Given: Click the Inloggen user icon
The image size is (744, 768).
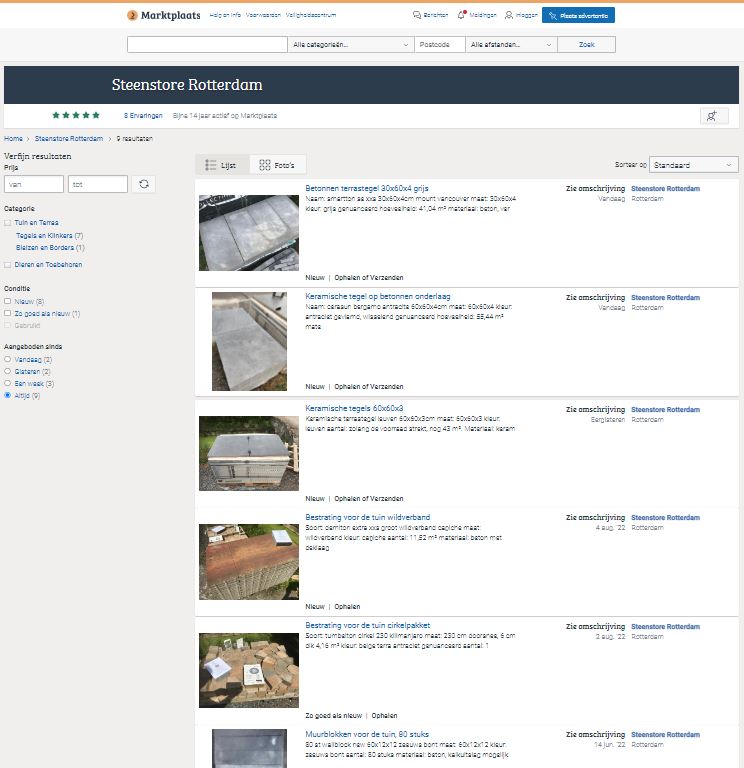Looking at the screenshot, I should tap(509, 15).
